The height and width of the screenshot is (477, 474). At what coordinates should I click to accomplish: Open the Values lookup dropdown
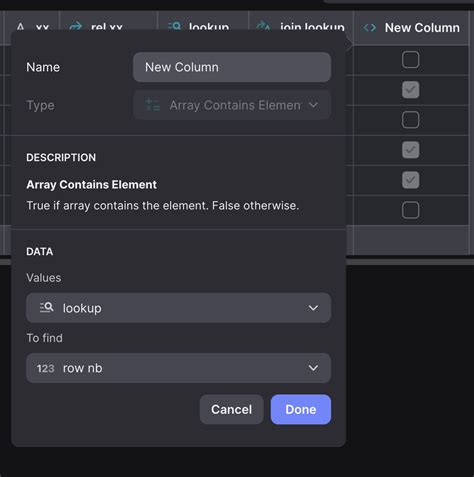pyautogui.click(x=178, y=308)
